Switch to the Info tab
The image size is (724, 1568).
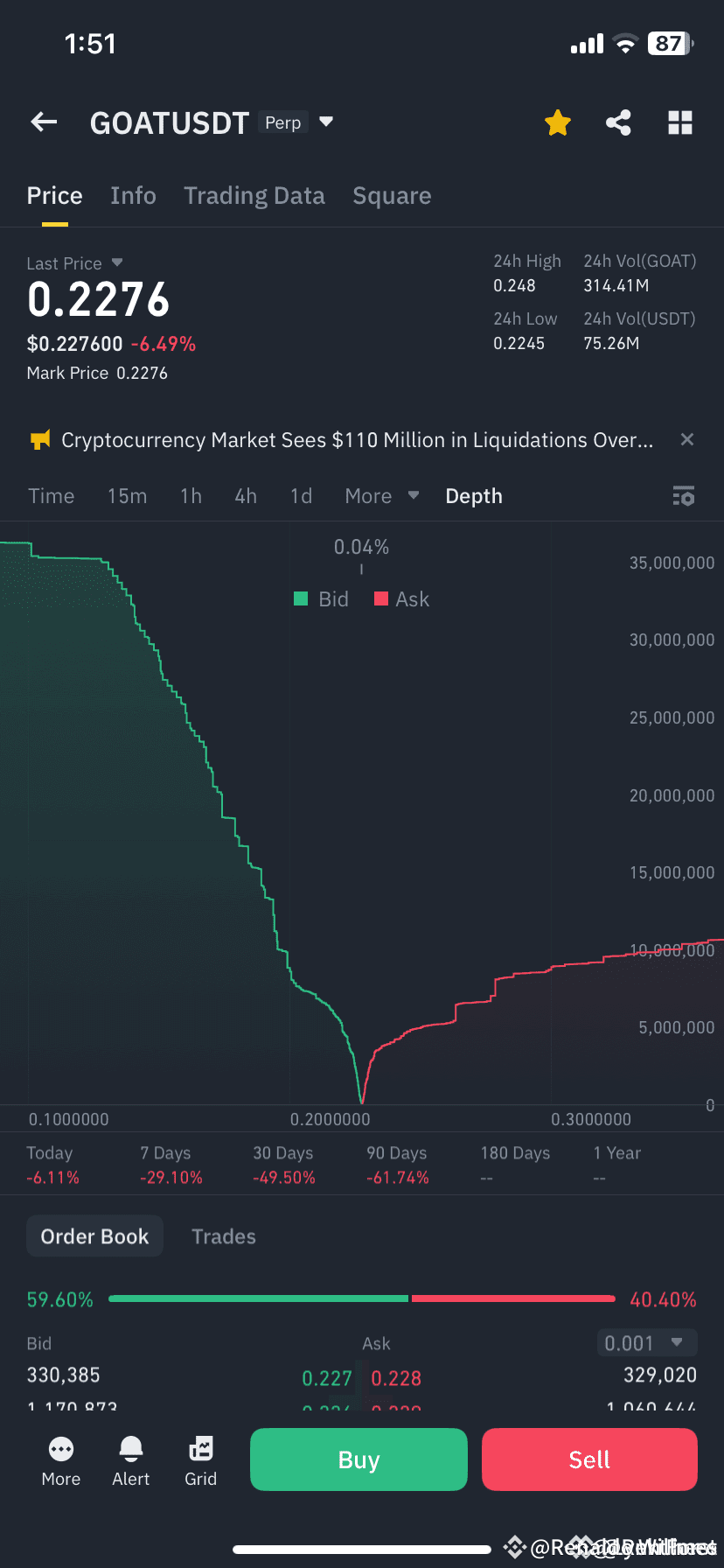(x=133, y=196)
